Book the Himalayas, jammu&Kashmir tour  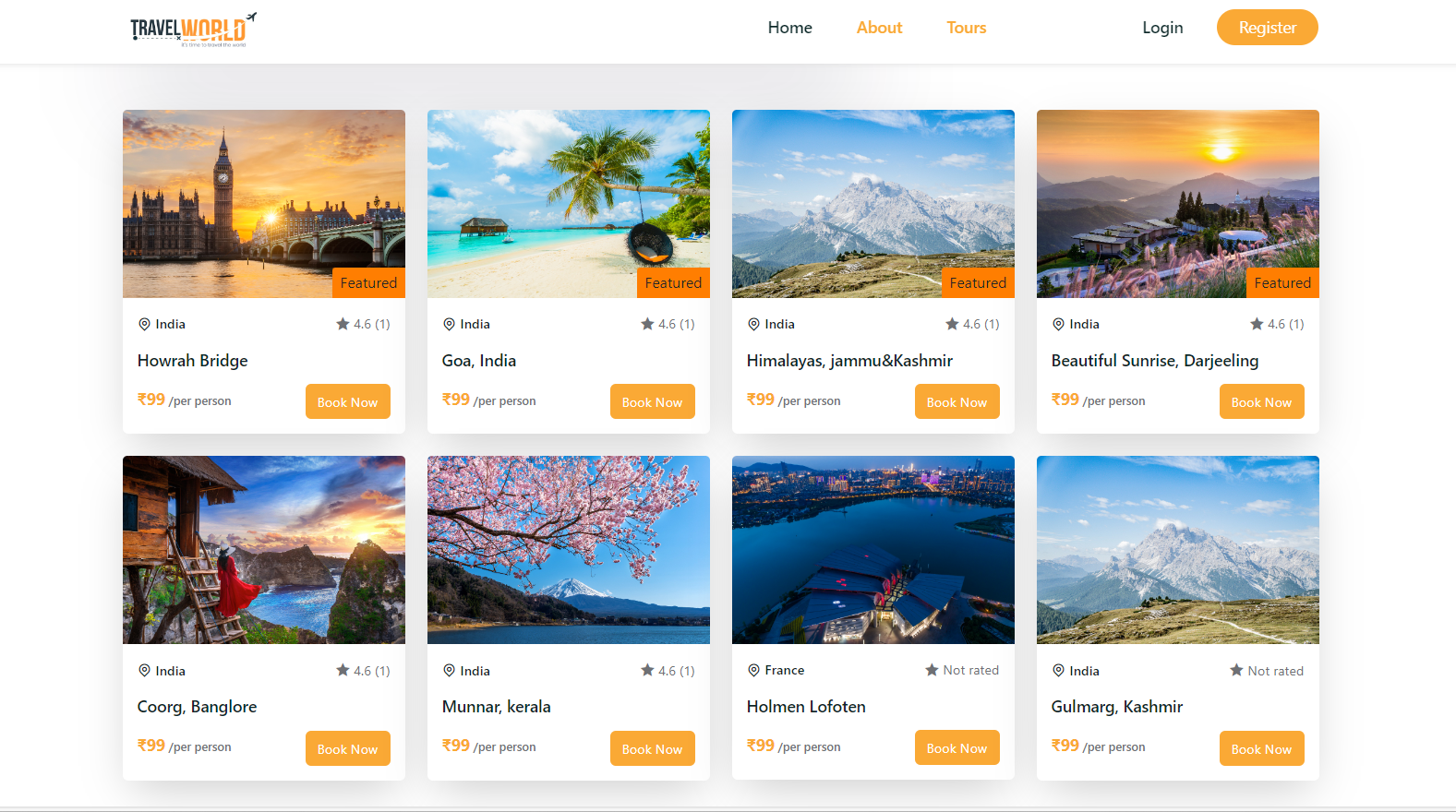click(x=957, y=402)
